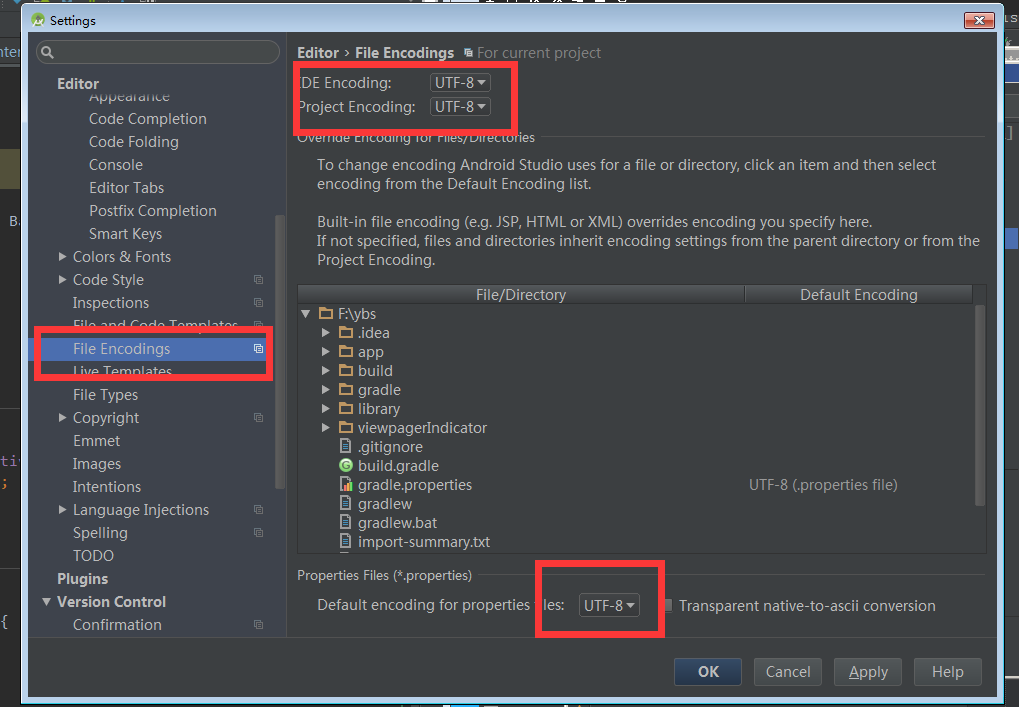
Task: Click the green build.gradle file icon
Action: pyautogui.click(x=346, y=465)
